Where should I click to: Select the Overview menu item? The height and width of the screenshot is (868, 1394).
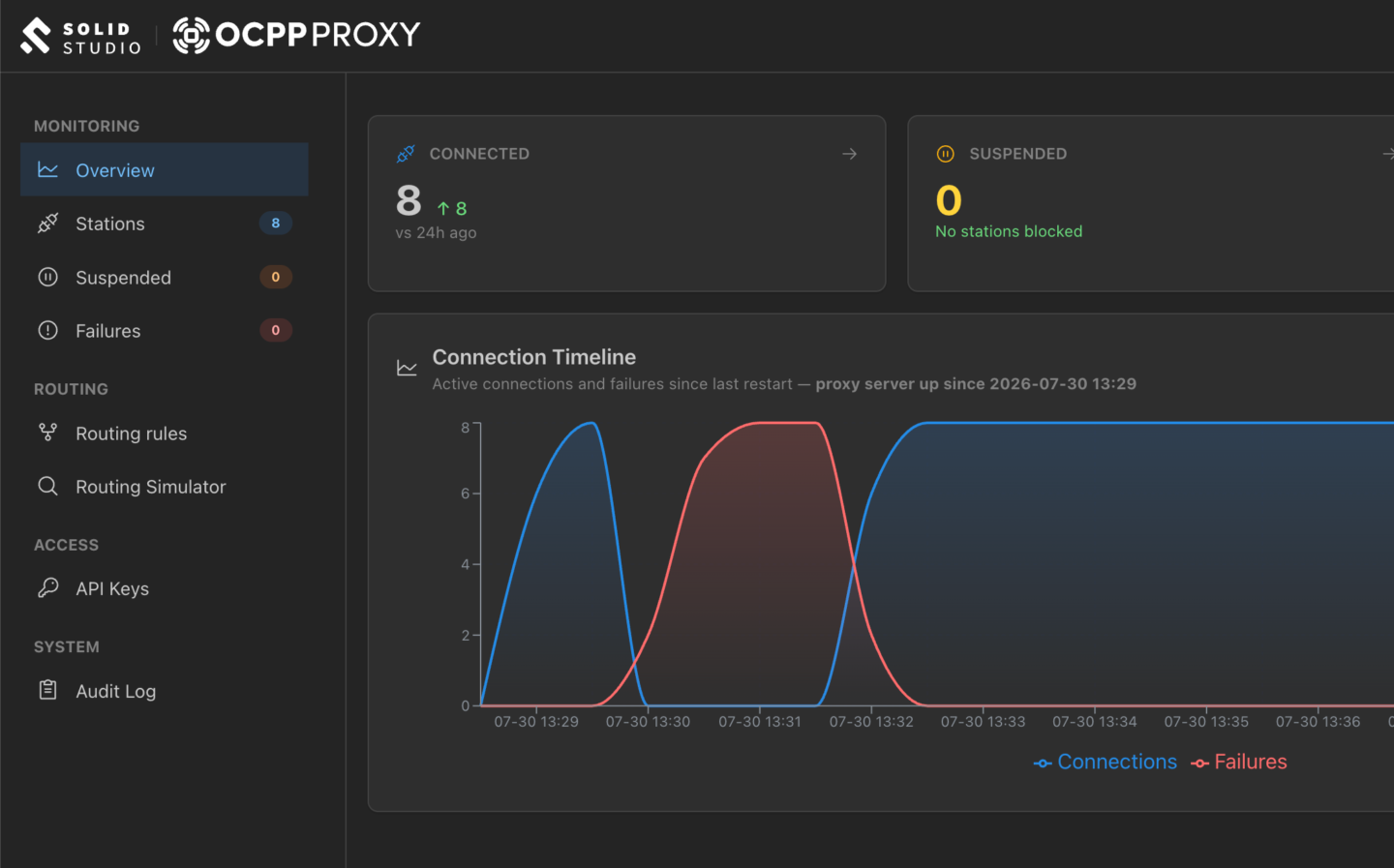[x=165, y=170]
